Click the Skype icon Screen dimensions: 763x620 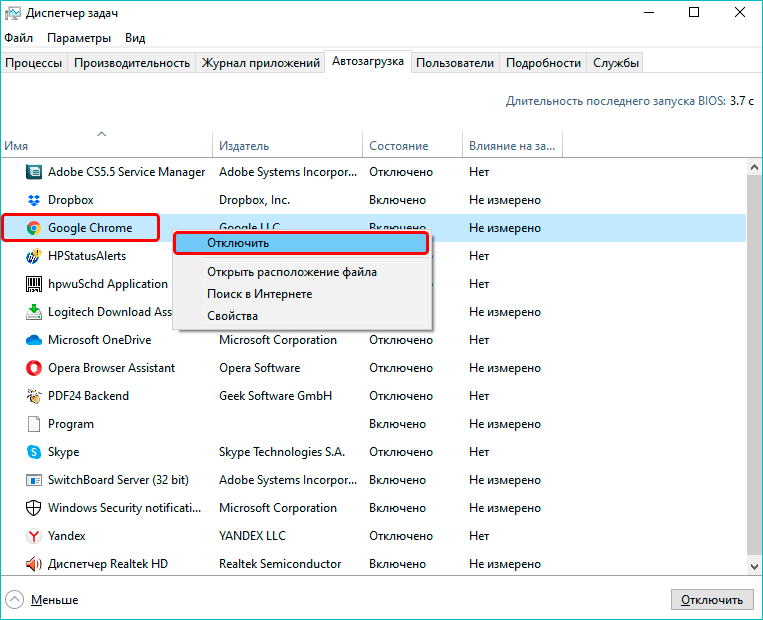tap(34, 452)
